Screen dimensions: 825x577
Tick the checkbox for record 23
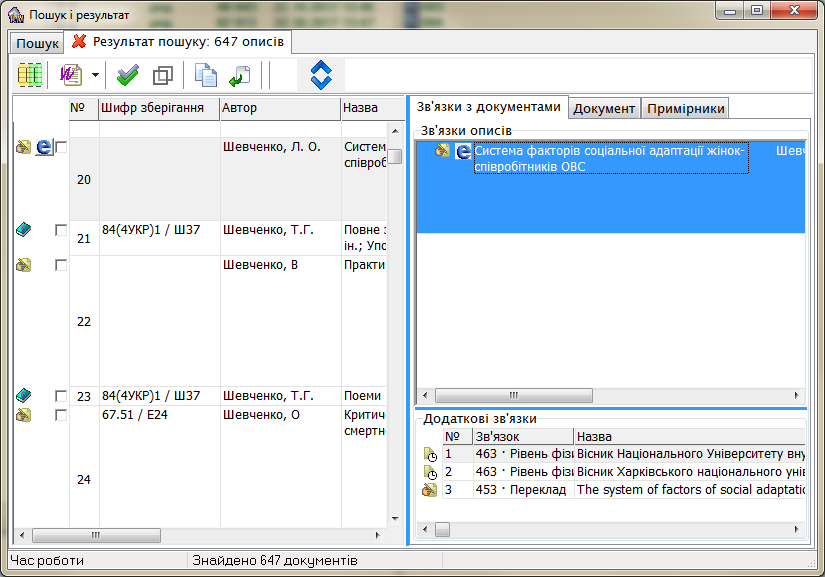click(61, 396)
